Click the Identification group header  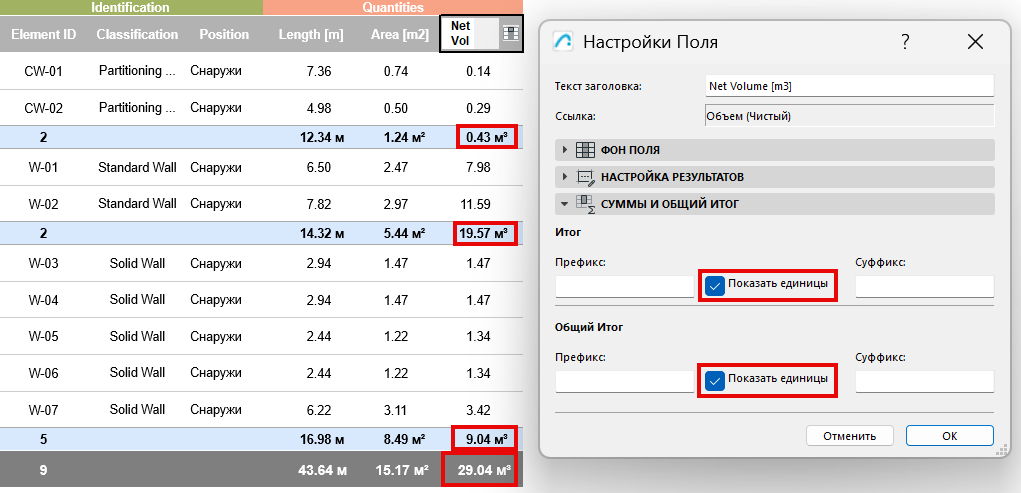130,8
